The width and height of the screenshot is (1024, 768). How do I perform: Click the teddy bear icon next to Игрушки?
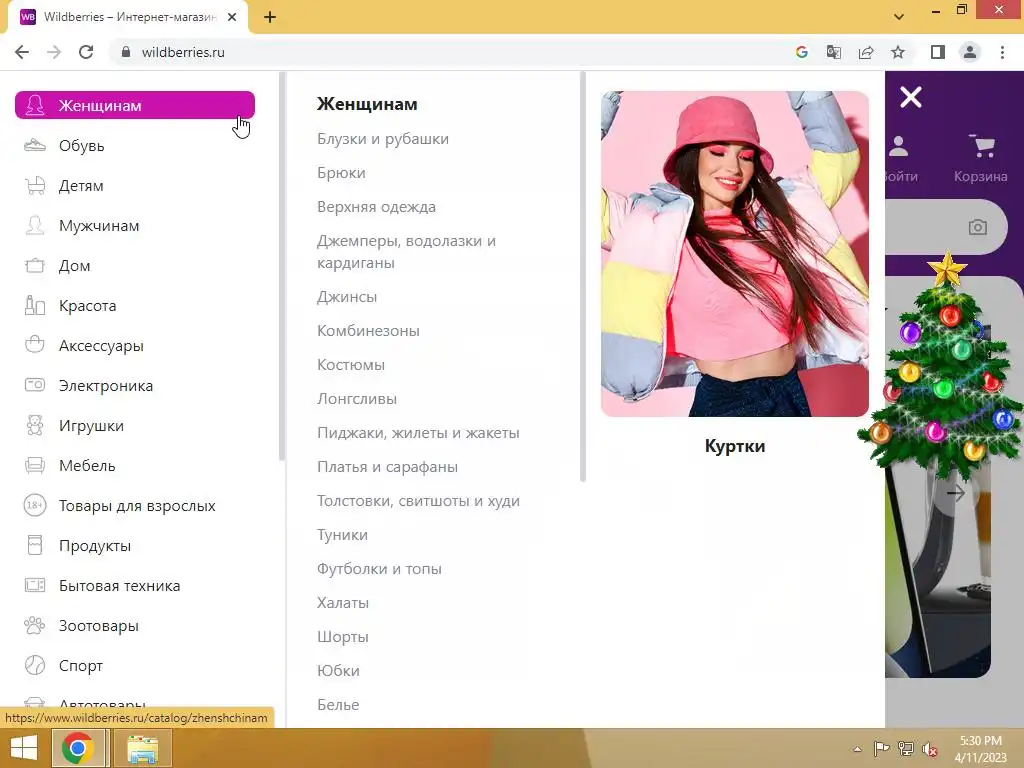pos(35,425)
